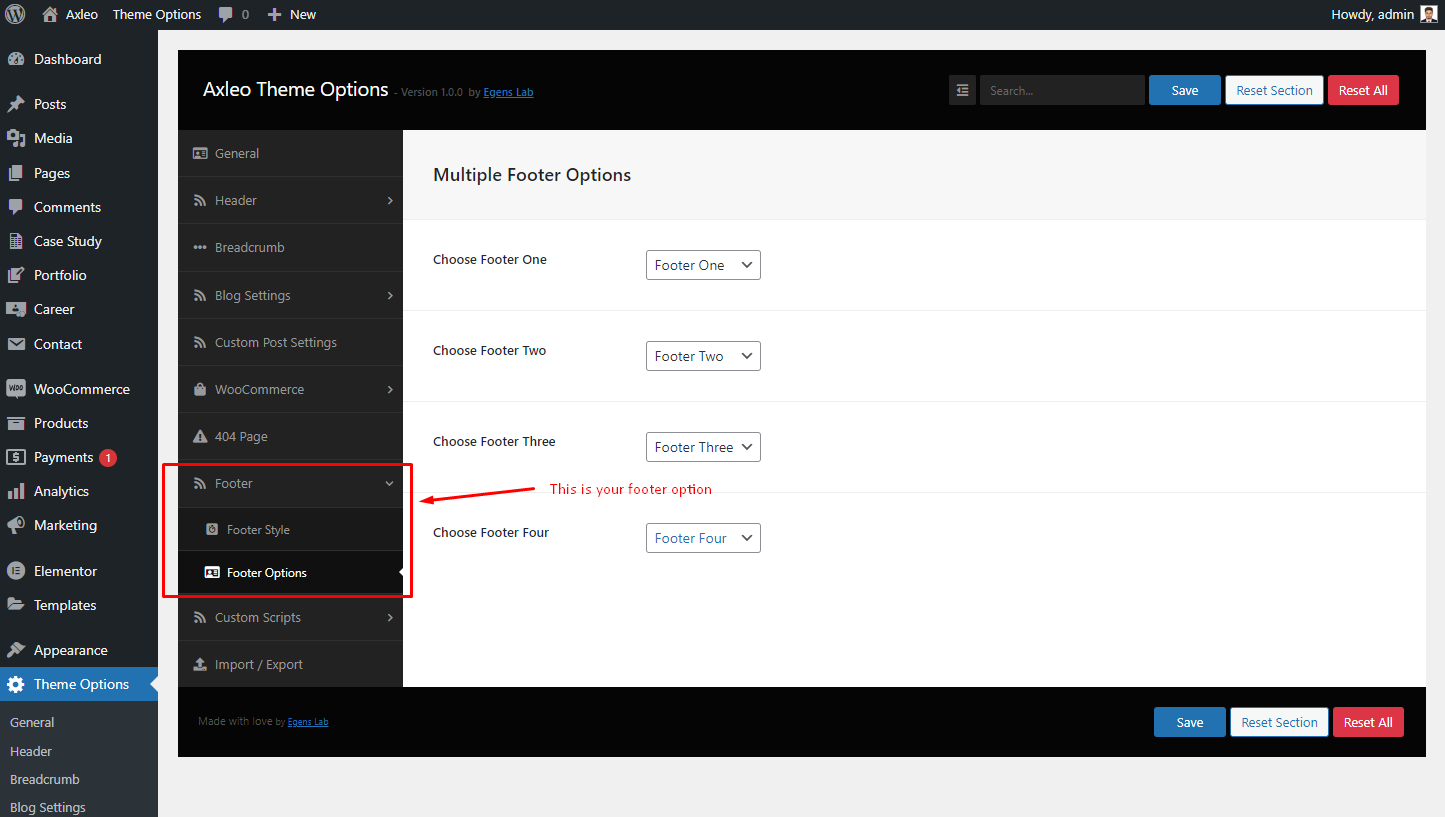Click the top Reset All button

(x=1363, y=90)
